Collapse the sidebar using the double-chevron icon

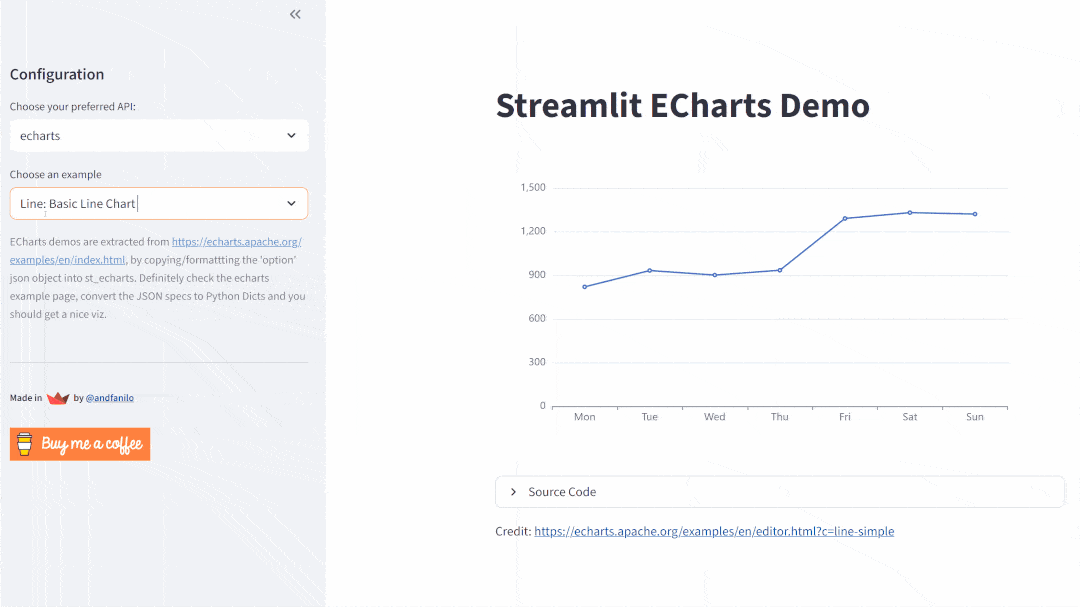(294, 14)
